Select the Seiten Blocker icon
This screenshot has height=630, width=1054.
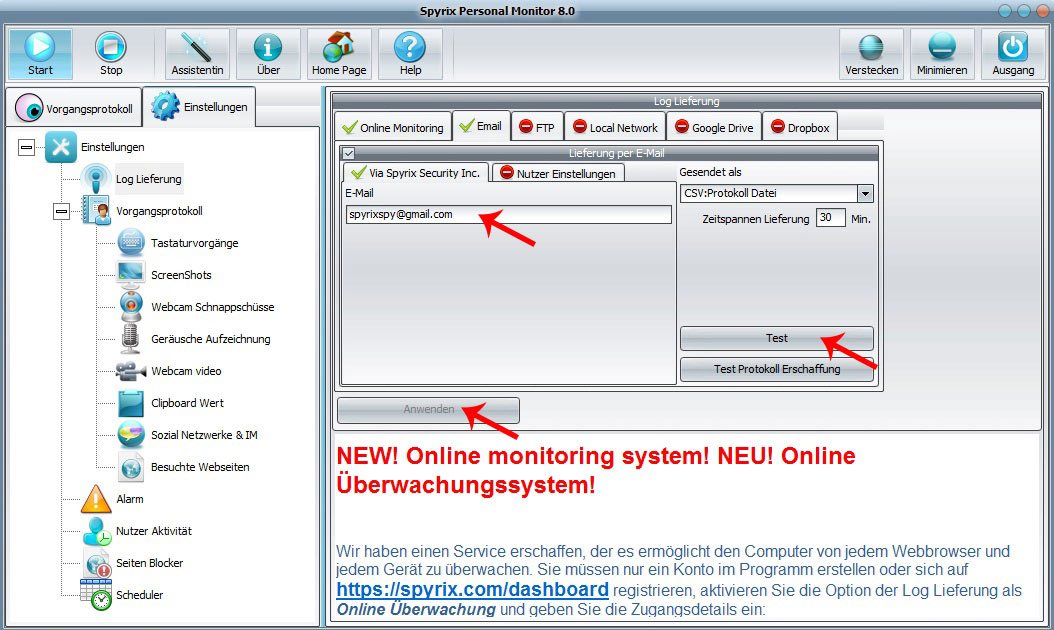(x=96, y=563)
